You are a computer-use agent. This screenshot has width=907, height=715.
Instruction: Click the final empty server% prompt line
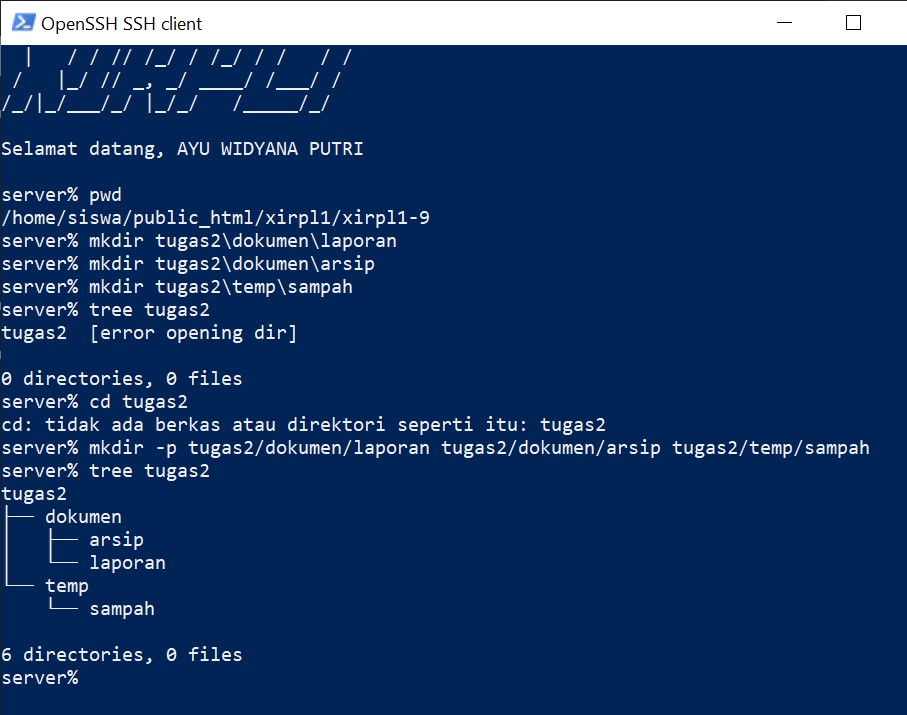click(40, 677)
